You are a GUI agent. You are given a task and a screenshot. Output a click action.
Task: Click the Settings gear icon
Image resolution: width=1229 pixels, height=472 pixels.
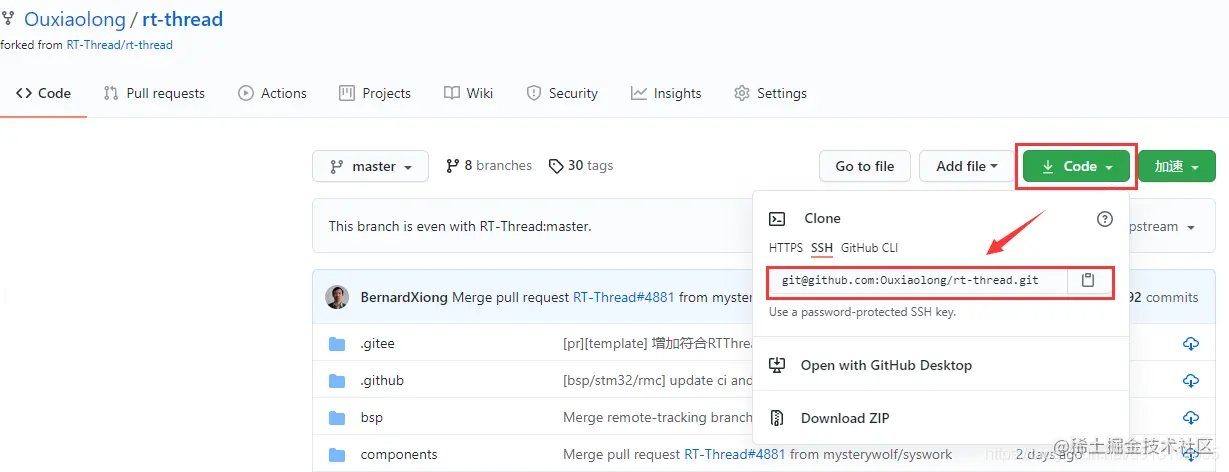coord(742,93)
